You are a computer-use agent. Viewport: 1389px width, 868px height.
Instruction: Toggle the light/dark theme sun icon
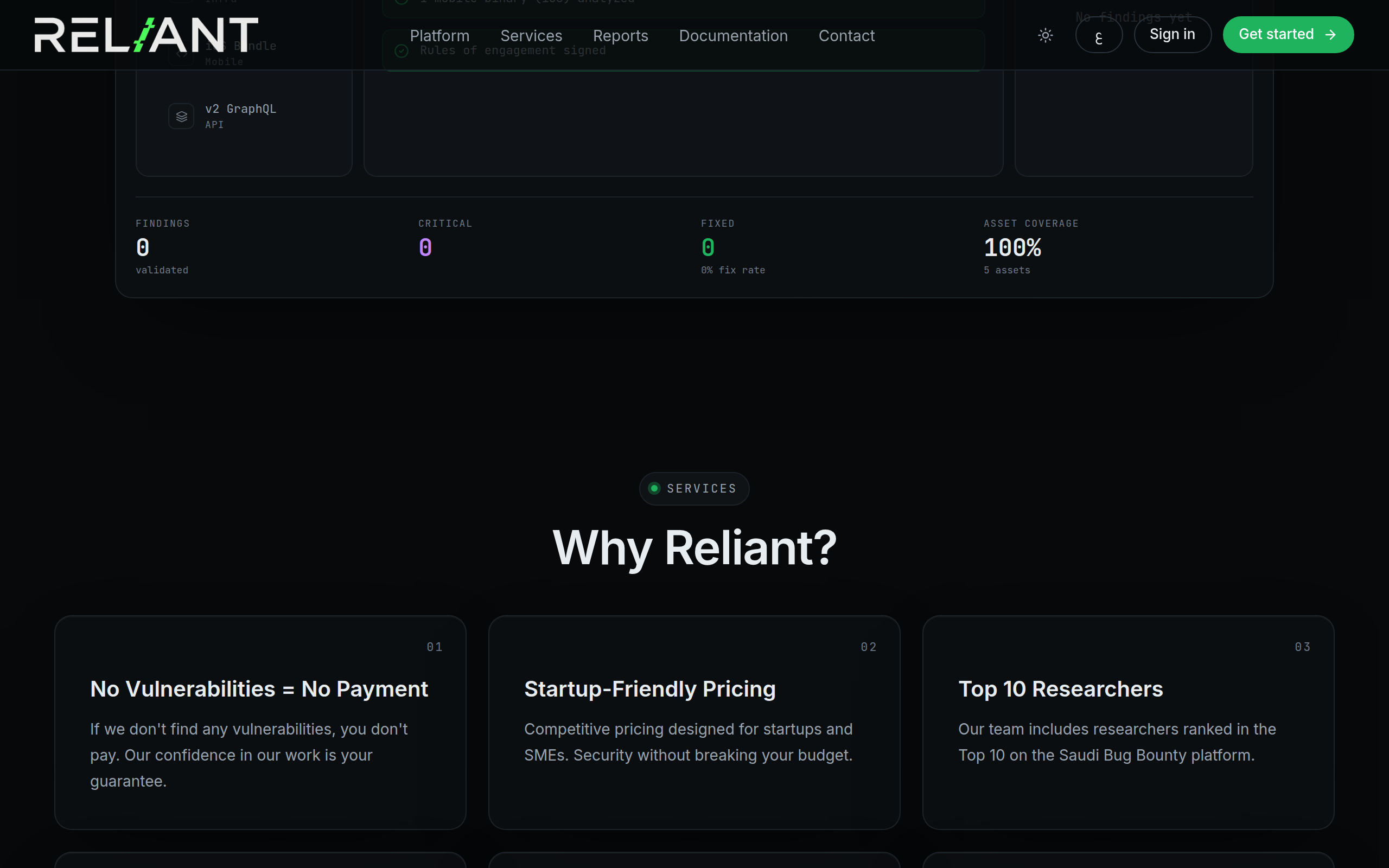(1045, 35)
